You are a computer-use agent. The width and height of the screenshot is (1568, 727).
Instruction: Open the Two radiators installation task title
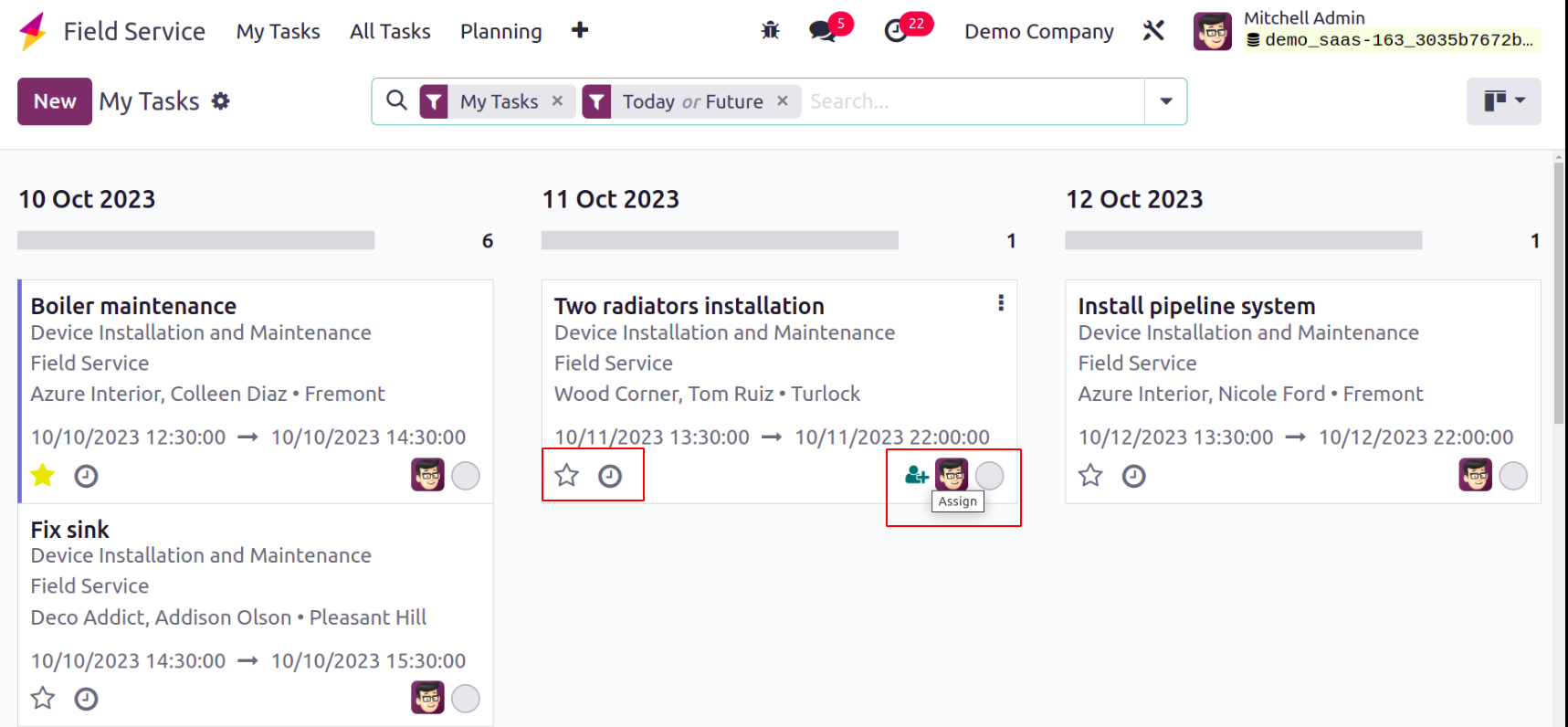click(689, 306)
